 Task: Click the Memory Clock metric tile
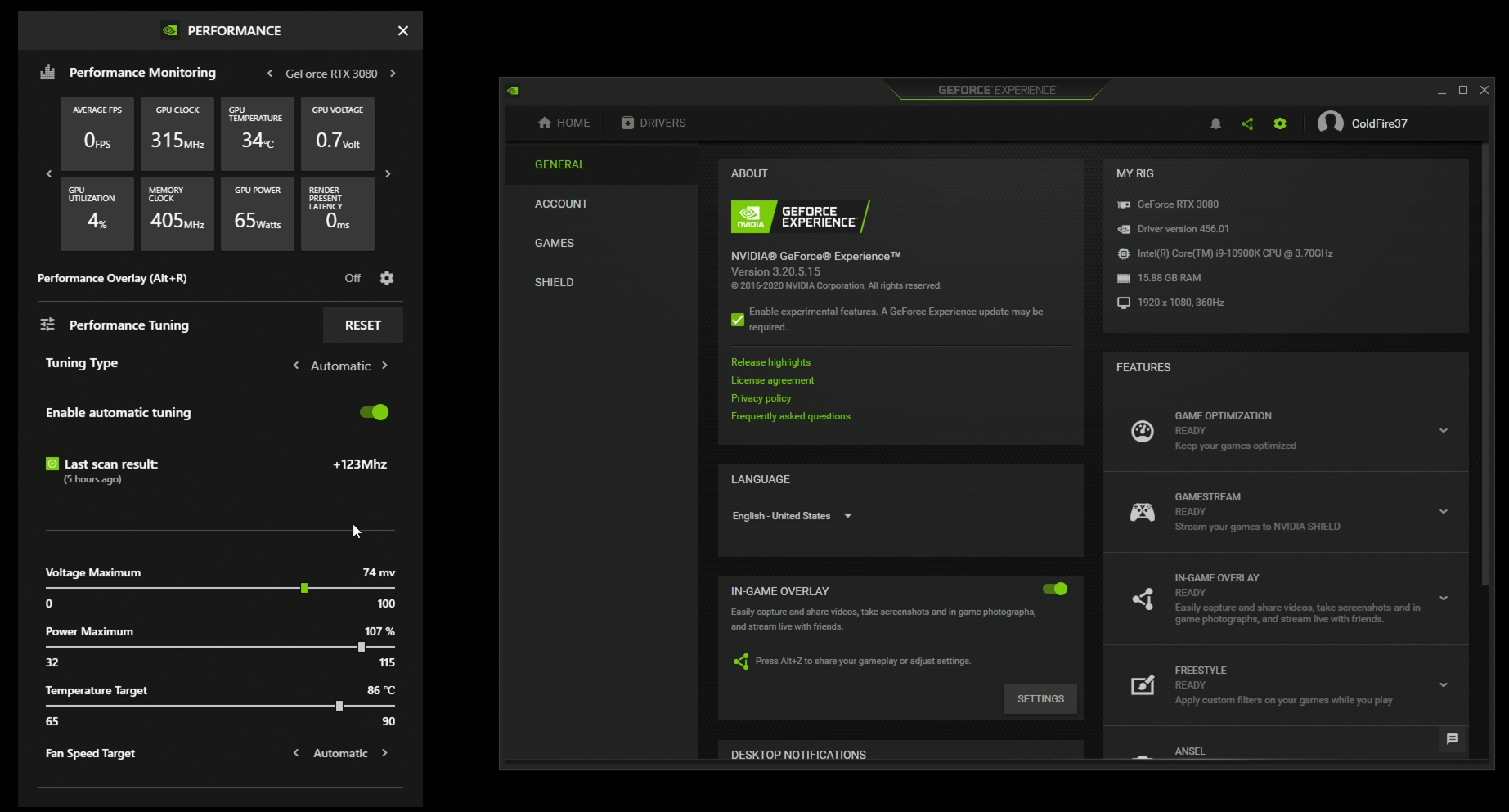point(177,214)
